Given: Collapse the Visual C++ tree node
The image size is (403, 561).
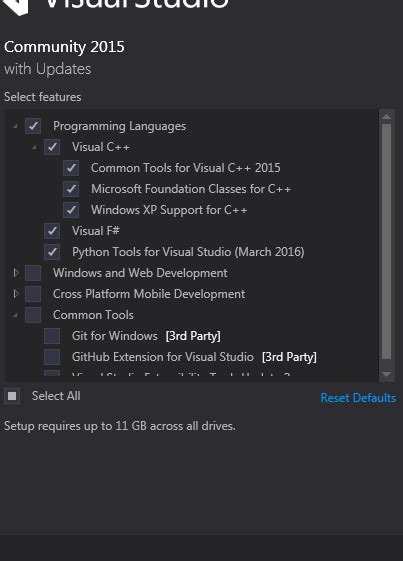Looking at the screenshot, I should 34,147.
